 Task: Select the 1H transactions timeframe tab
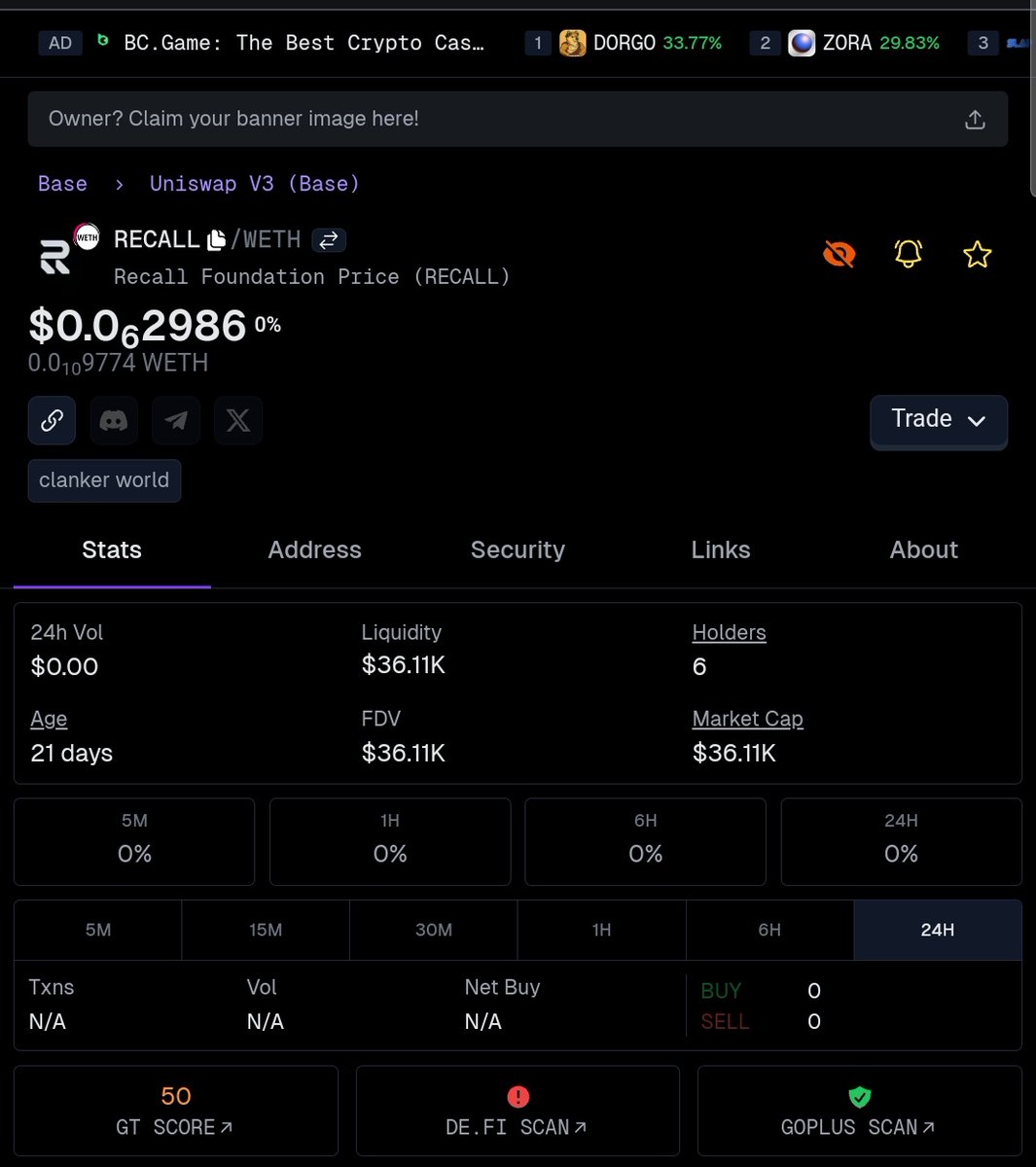(602, 931)
